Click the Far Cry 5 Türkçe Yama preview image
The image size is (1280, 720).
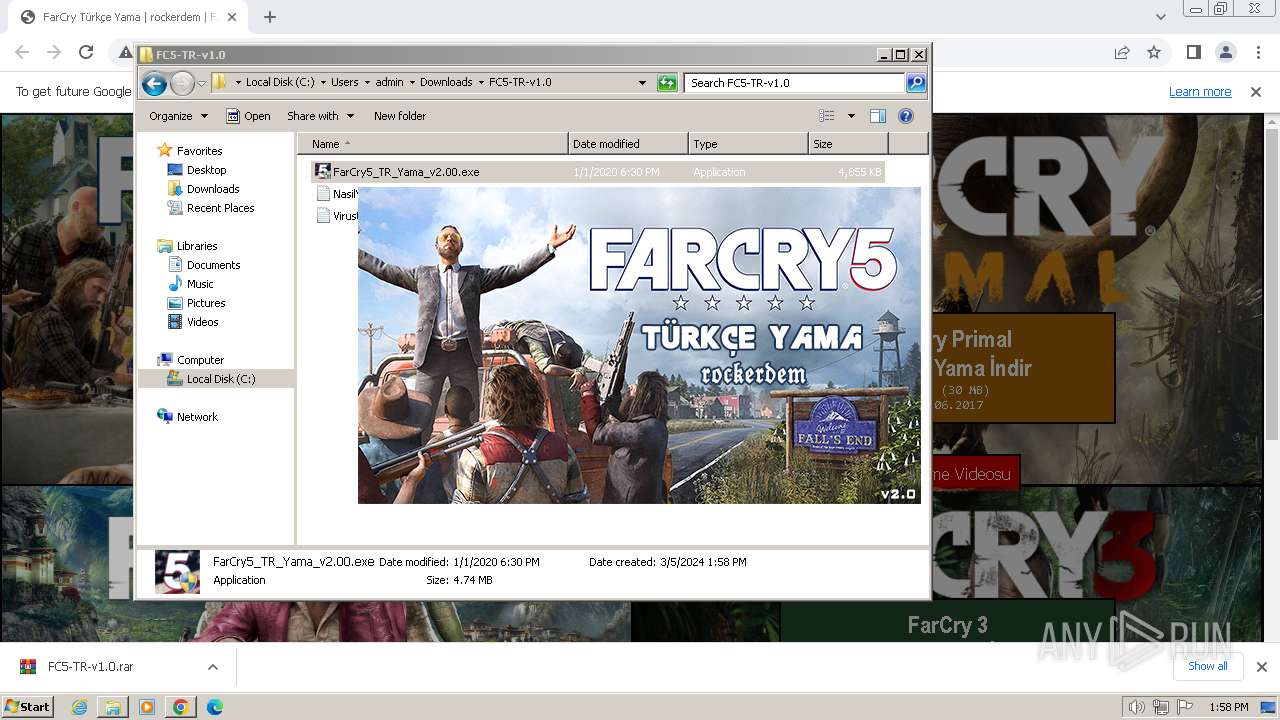[x=639, y=345]
